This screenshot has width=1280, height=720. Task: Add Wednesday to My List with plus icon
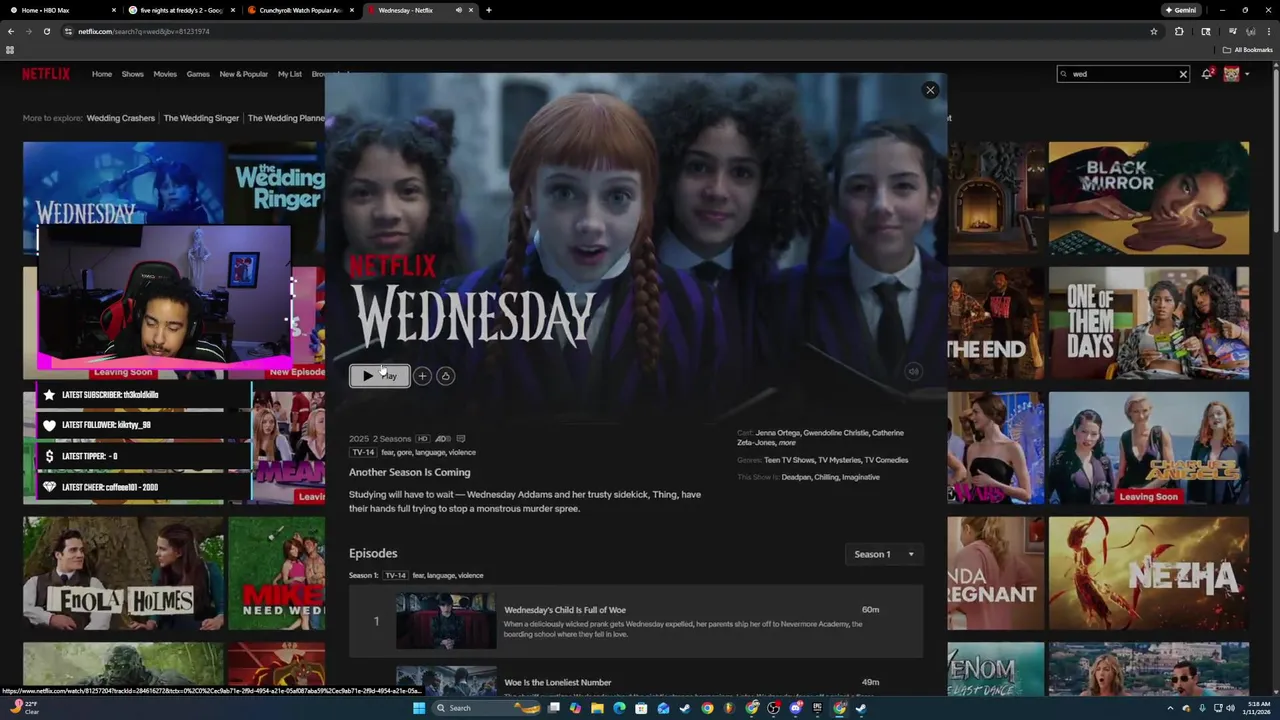[x=422, y=376]
